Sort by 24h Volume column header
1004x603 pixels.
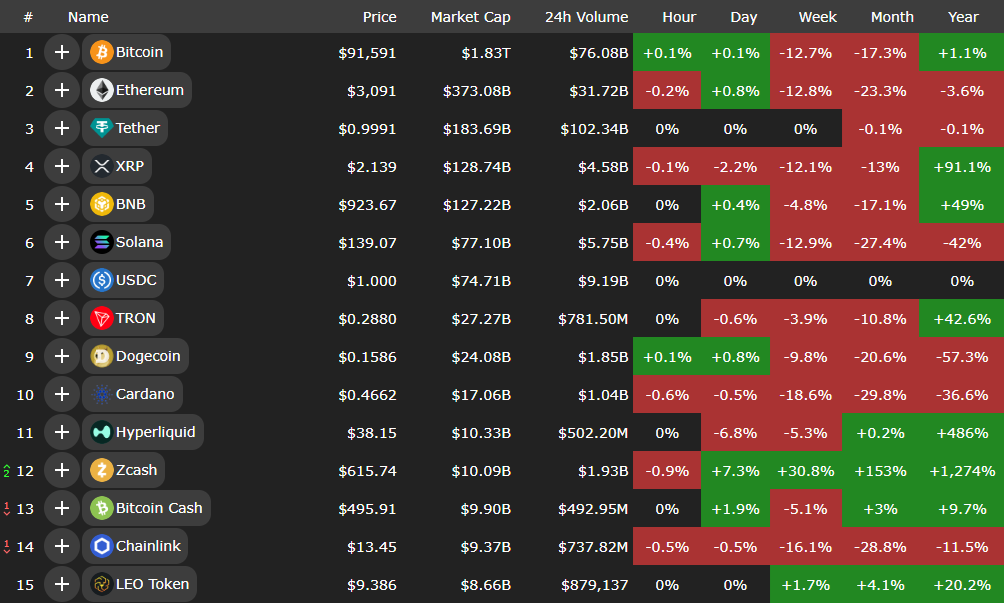pyautogui.click(x=586, y=17)
